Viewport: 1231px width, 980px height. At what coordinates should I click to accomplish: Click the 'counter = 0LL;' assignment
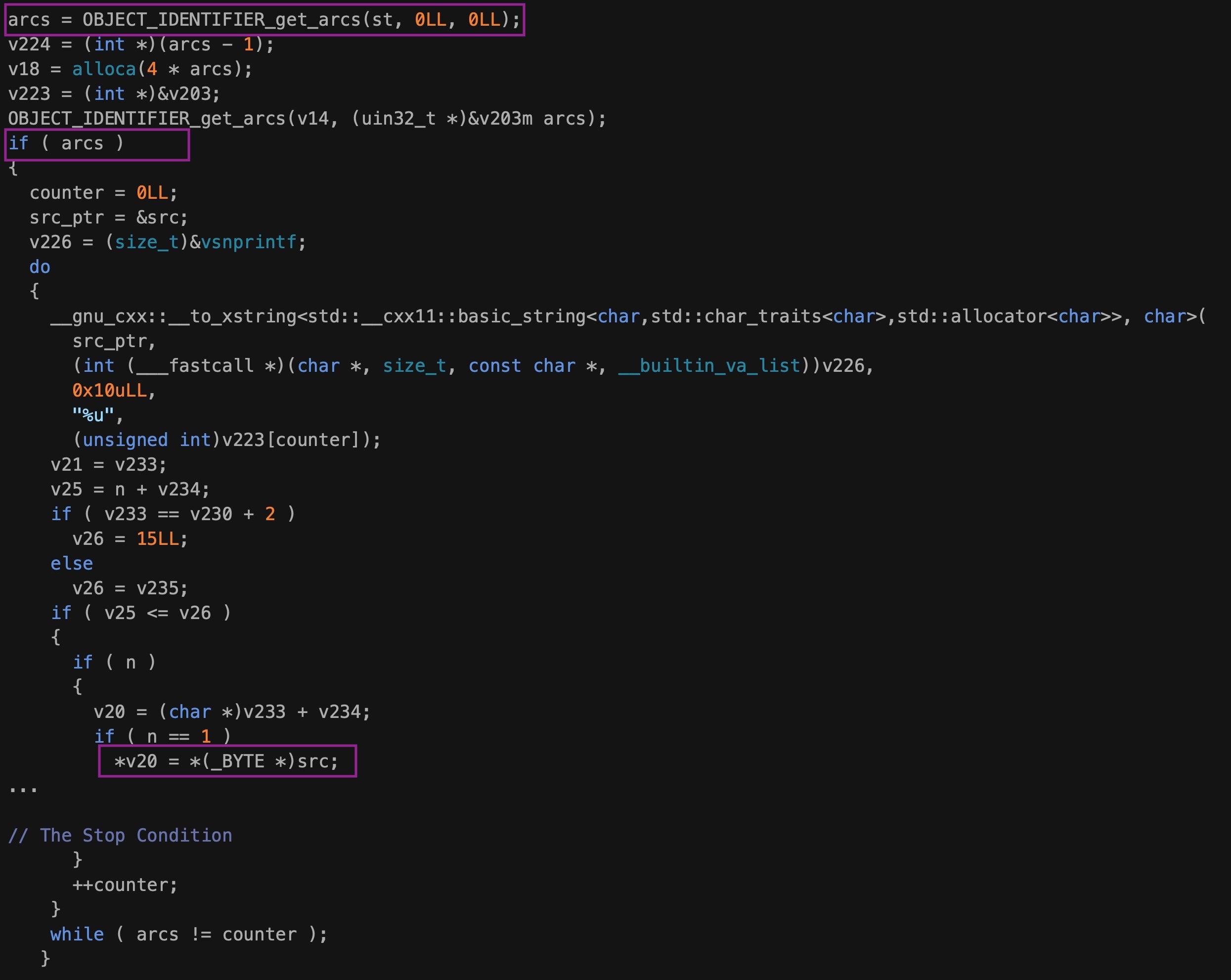click(x=103, y=193)
